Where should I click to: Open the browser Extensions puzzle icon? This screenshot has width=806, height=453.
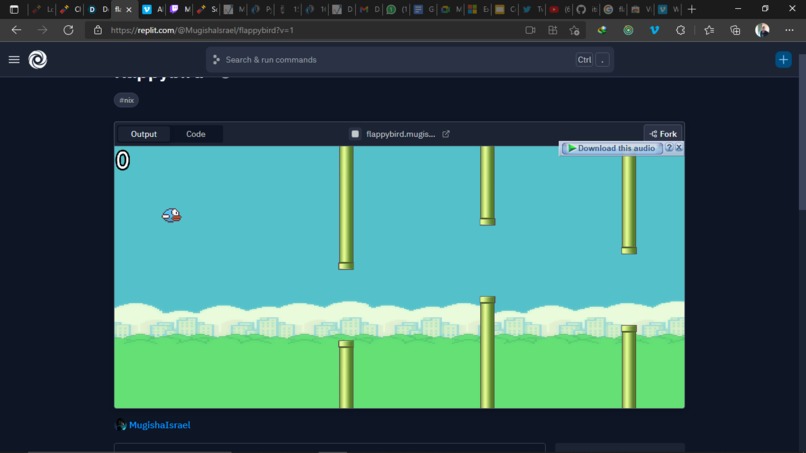(681, 30)
